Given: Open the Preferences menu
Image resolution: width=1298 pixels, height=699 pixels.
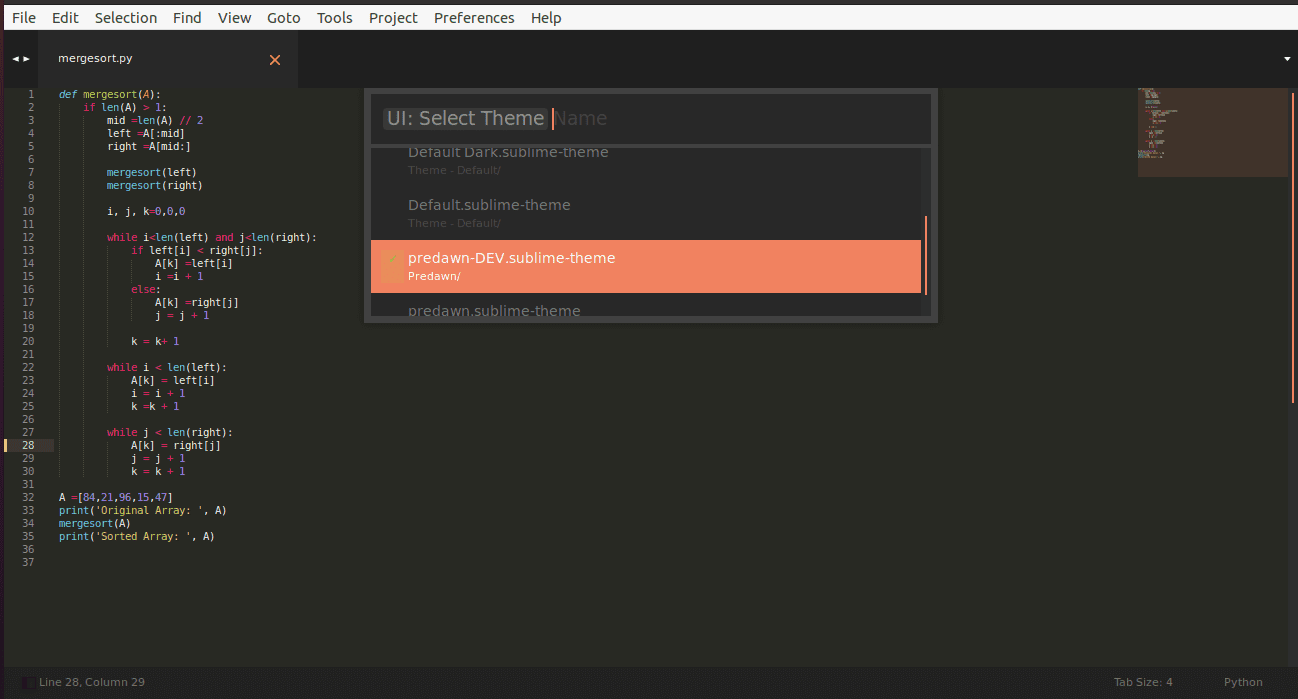Looking at the screenshot, I should pos(474,18).
